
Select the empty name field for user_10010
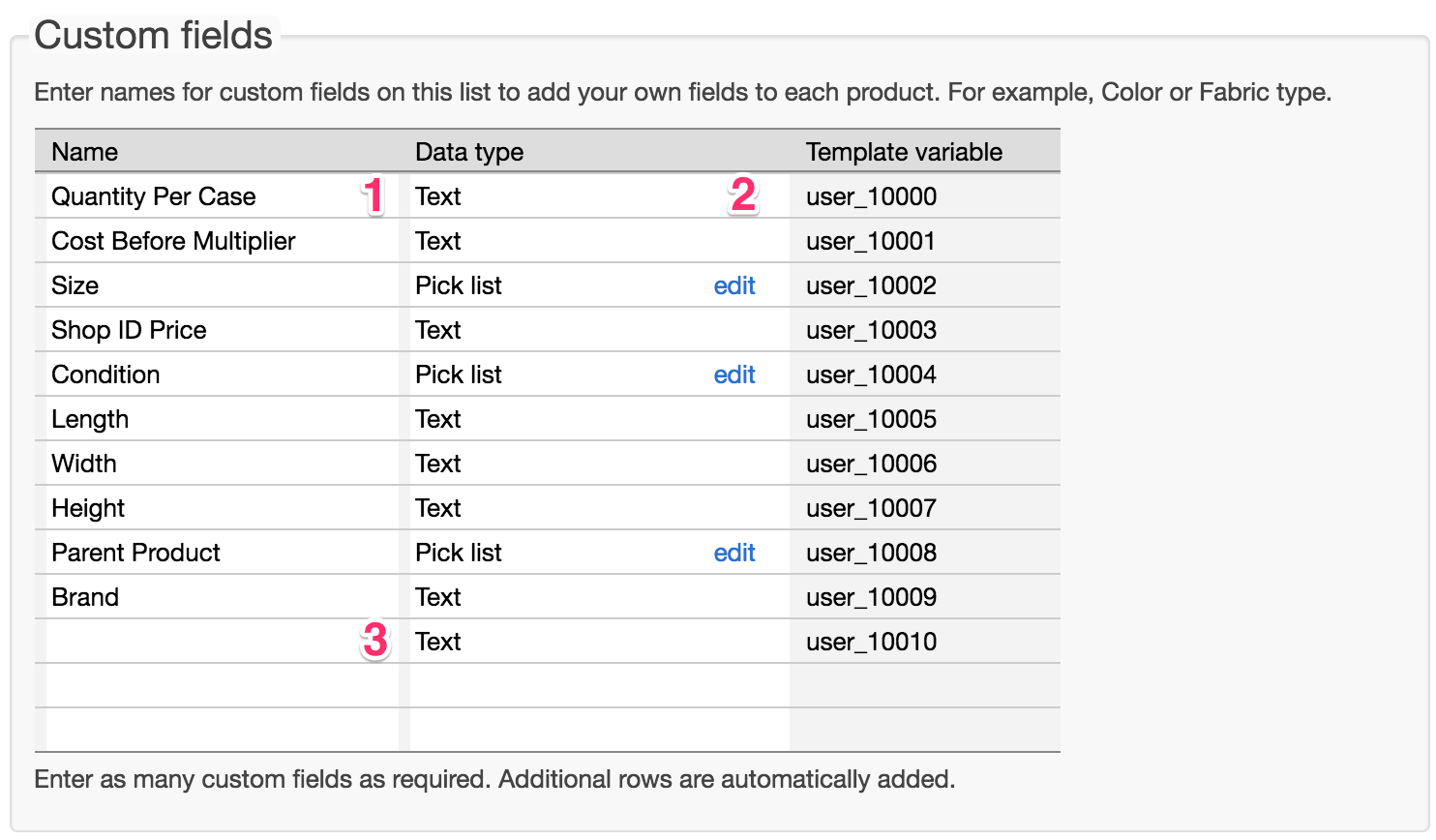pyautogui.click(x=223, y=642)
